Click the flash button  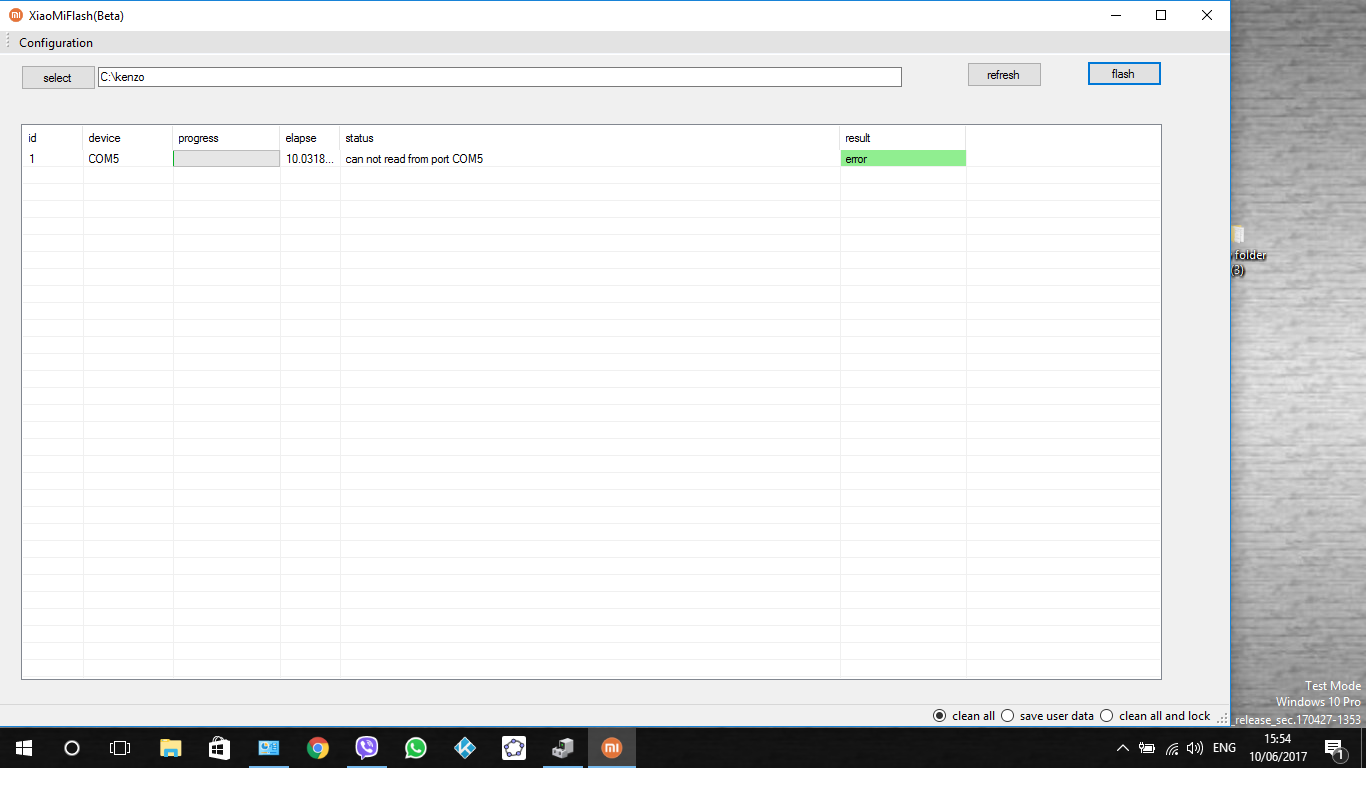click(1124, 74)
